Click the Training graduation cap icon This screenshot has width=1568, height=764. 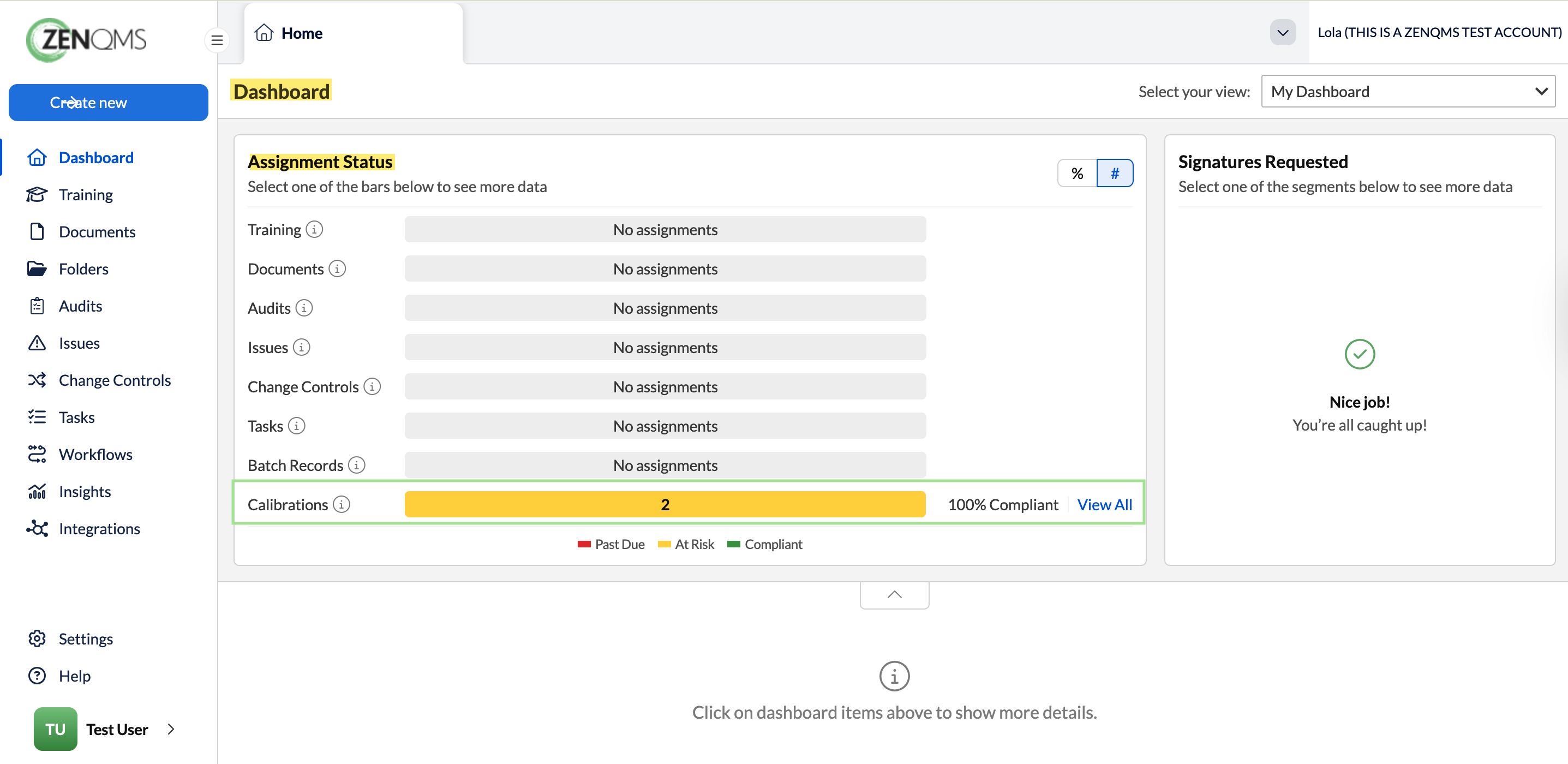click(x=37, y=195)
